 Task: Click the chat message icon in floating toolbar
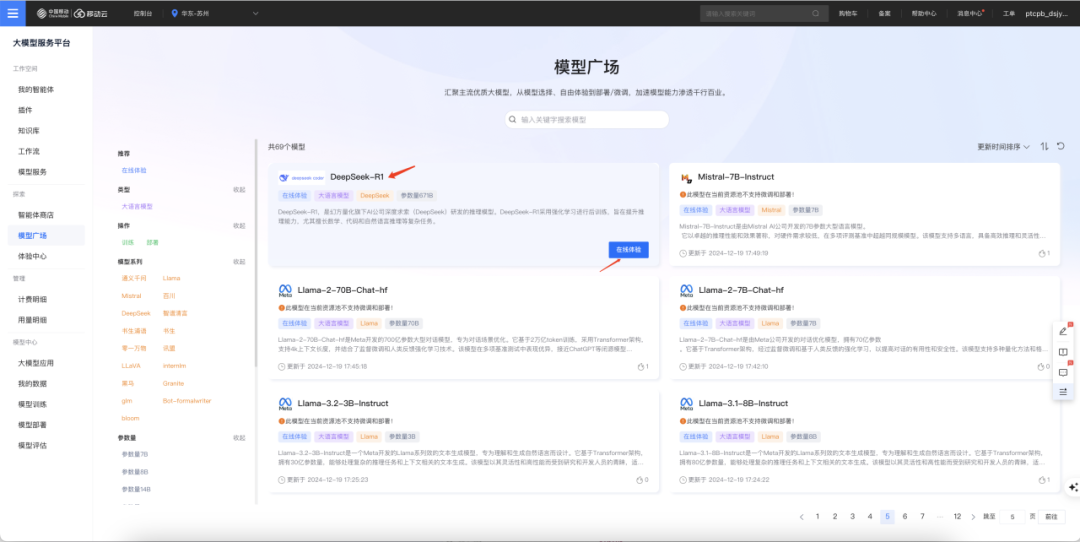1063,372
